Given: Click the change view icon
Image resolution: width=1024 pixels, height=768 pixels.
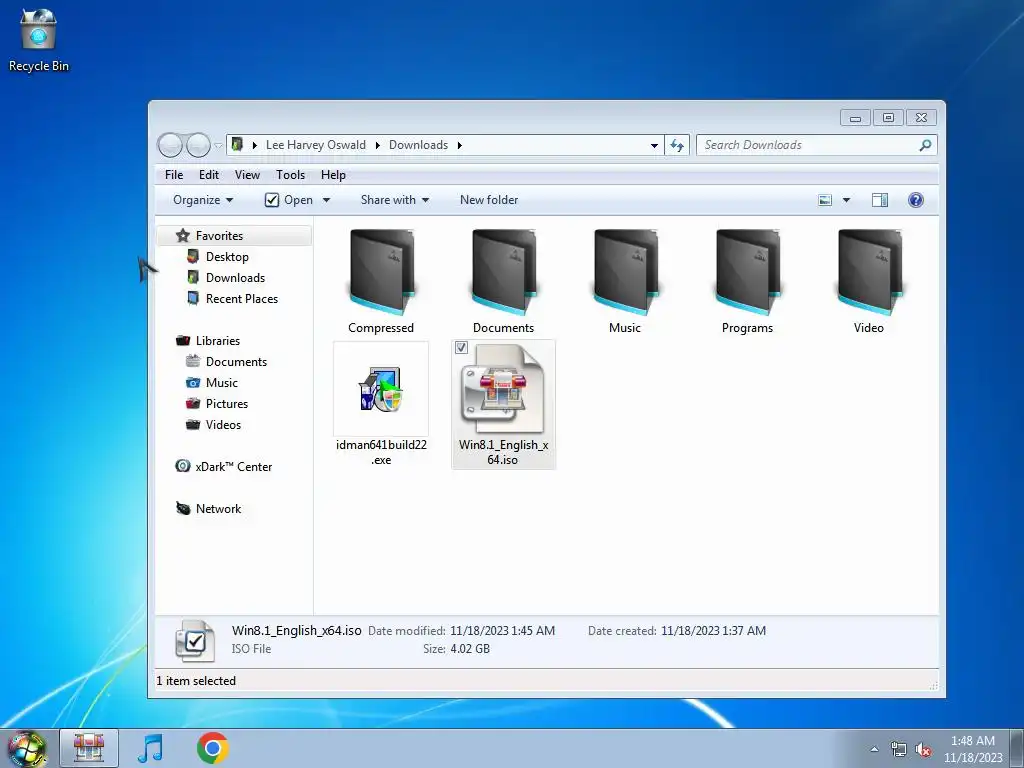Looking at the screenshot, I should coord(825,200).
